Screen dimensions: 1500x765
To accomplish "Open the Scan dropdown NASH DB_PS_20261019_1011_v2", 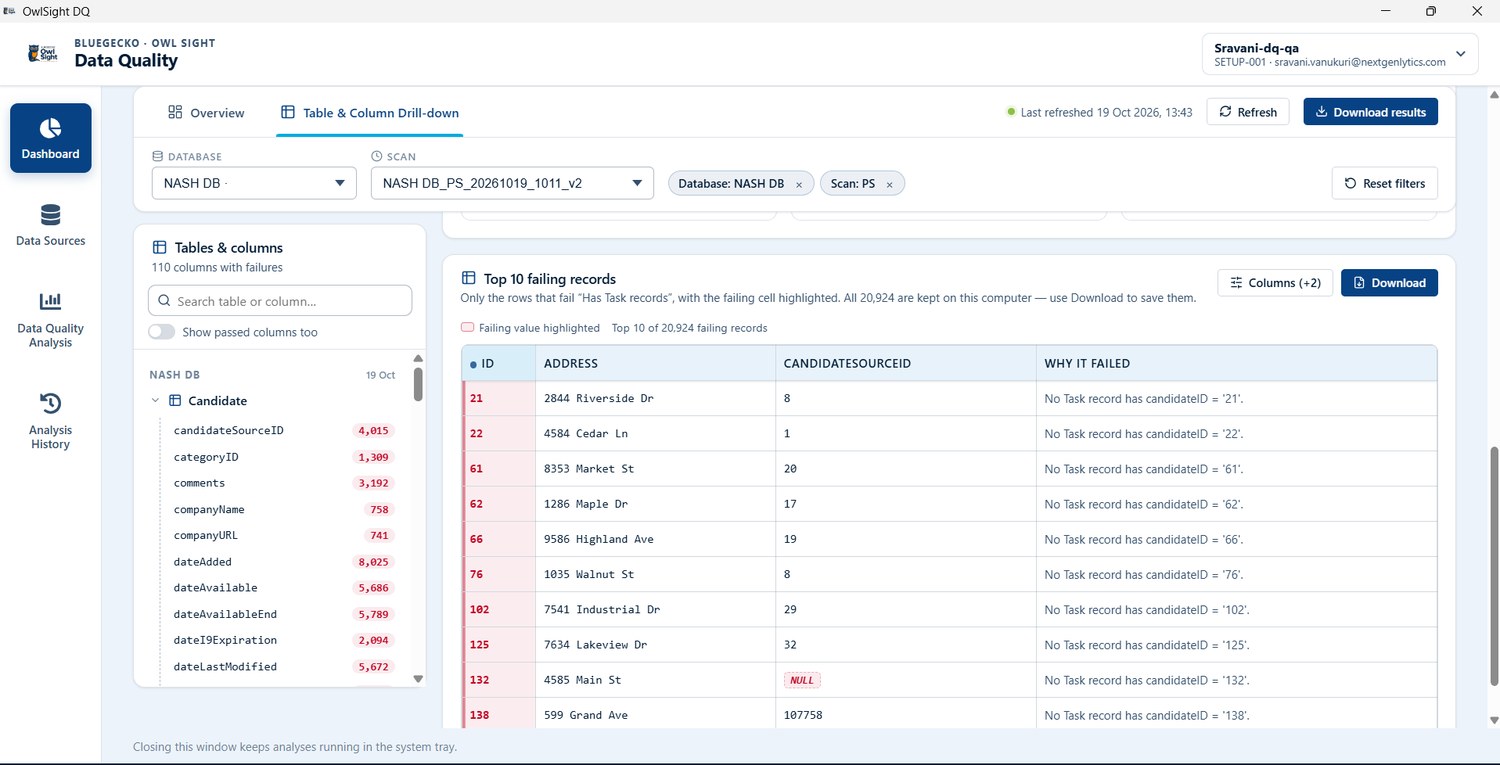I will pyautogui.click(x=512, y=183).
